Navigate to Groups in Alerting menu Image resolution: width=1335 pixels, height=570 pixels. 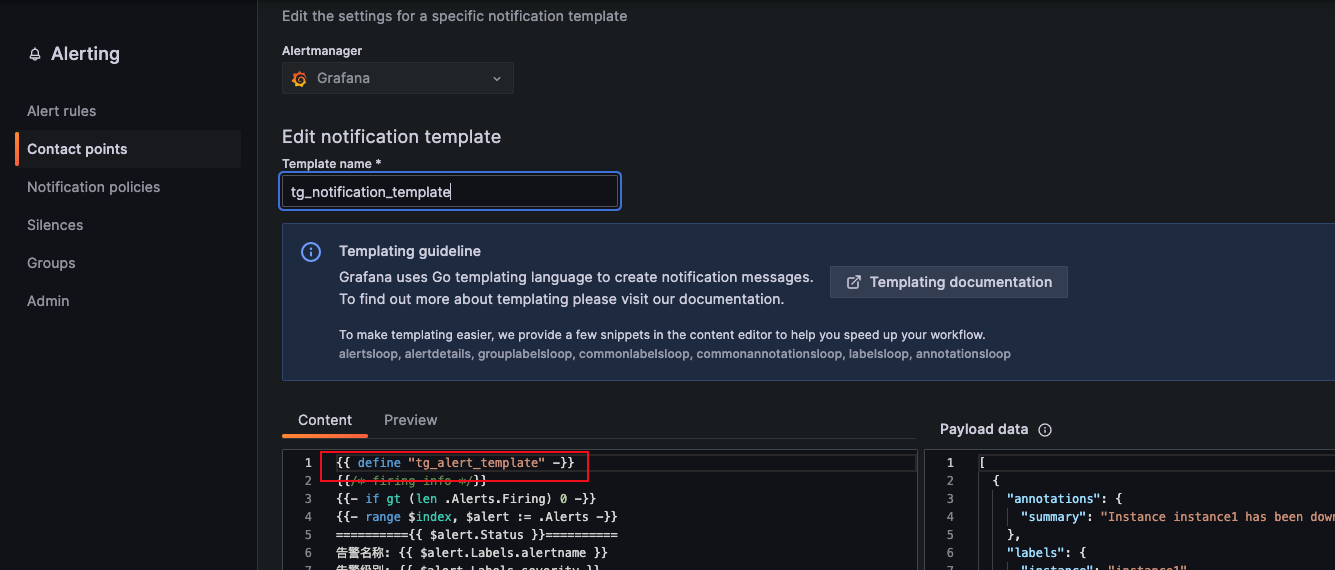tap(51, 263)
